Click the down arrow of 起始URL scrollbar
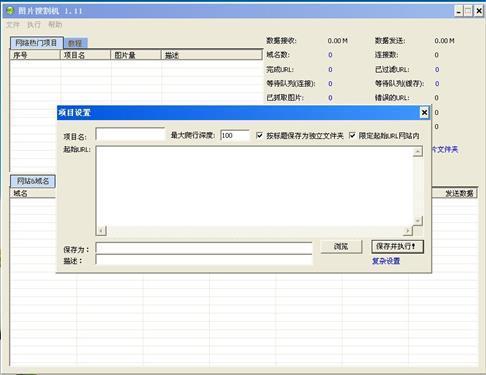 click(418, 220)
